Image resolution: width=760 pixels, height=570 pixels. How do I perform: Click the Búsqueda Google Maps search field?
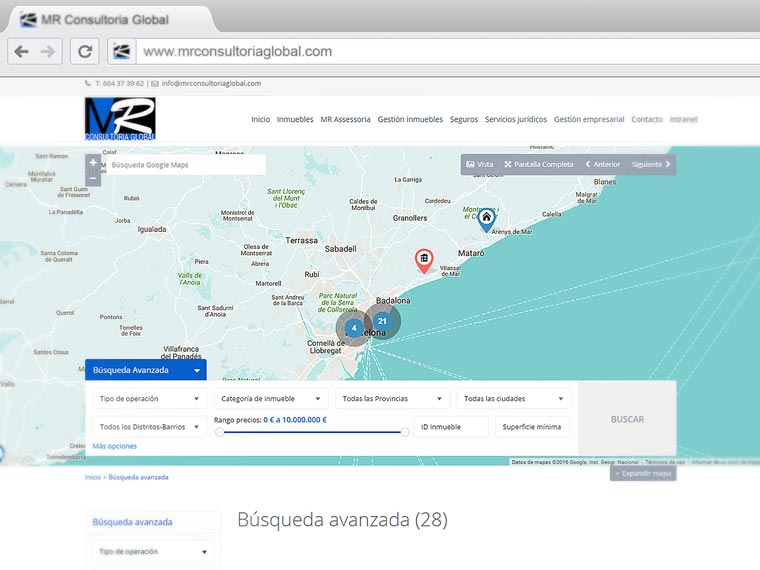coord(186,165)
